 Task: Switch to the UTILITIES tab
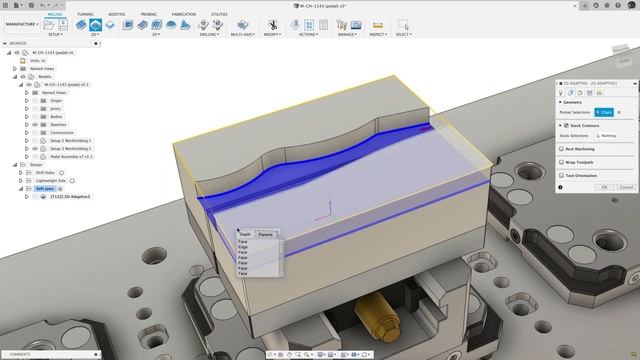pos(219,14)
